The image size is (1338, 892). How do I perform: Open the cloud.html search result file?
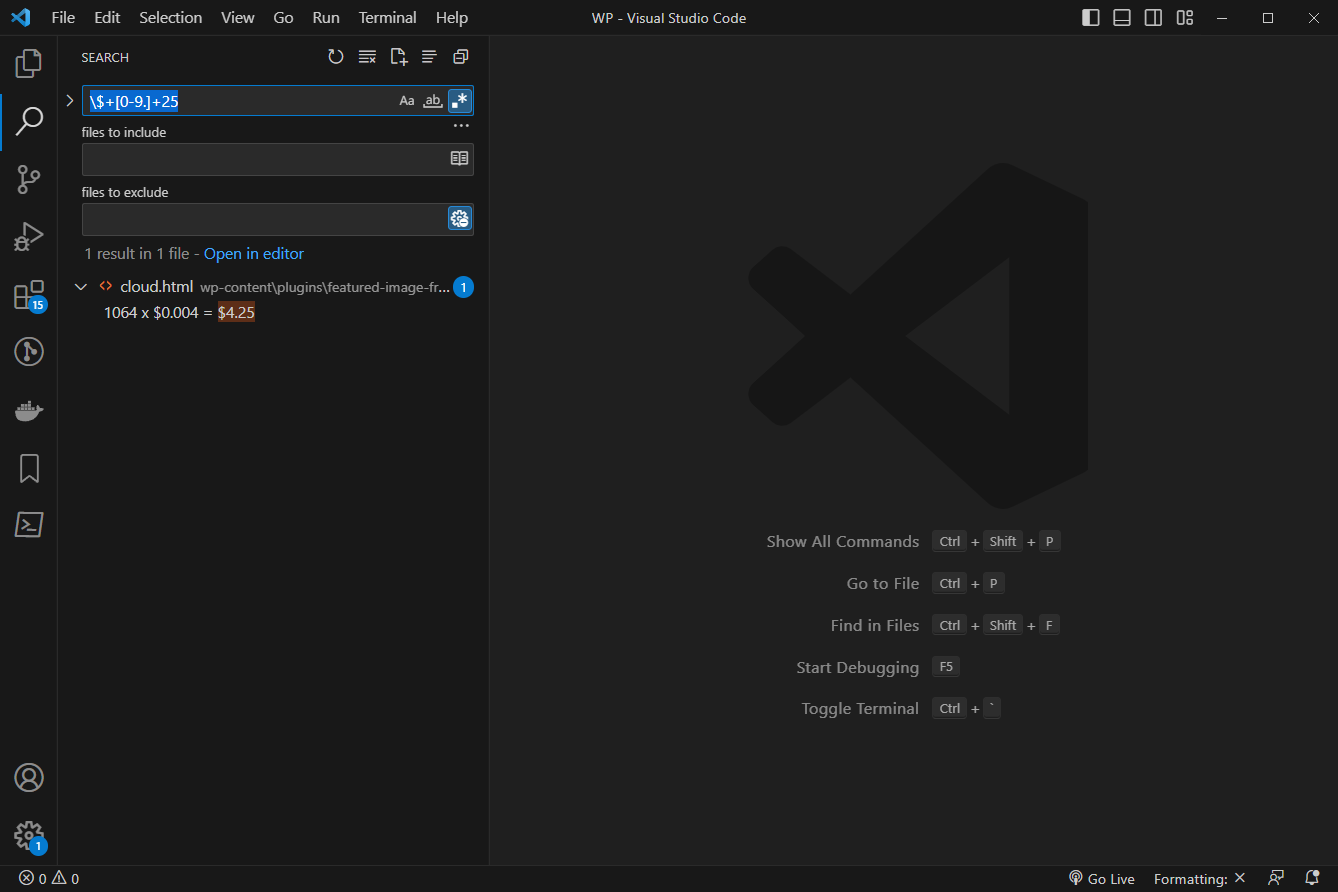274,287
